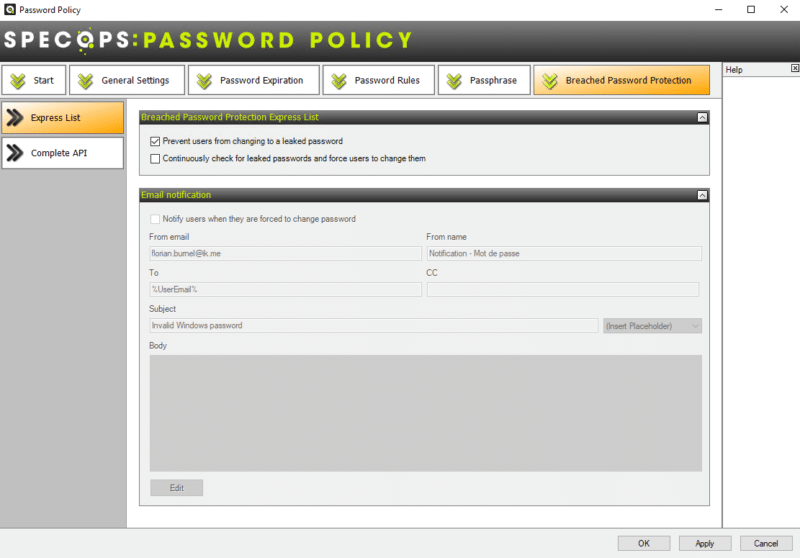Click the From email field
Viewport: 800px width, 558px height.
(x=285, y=253)
